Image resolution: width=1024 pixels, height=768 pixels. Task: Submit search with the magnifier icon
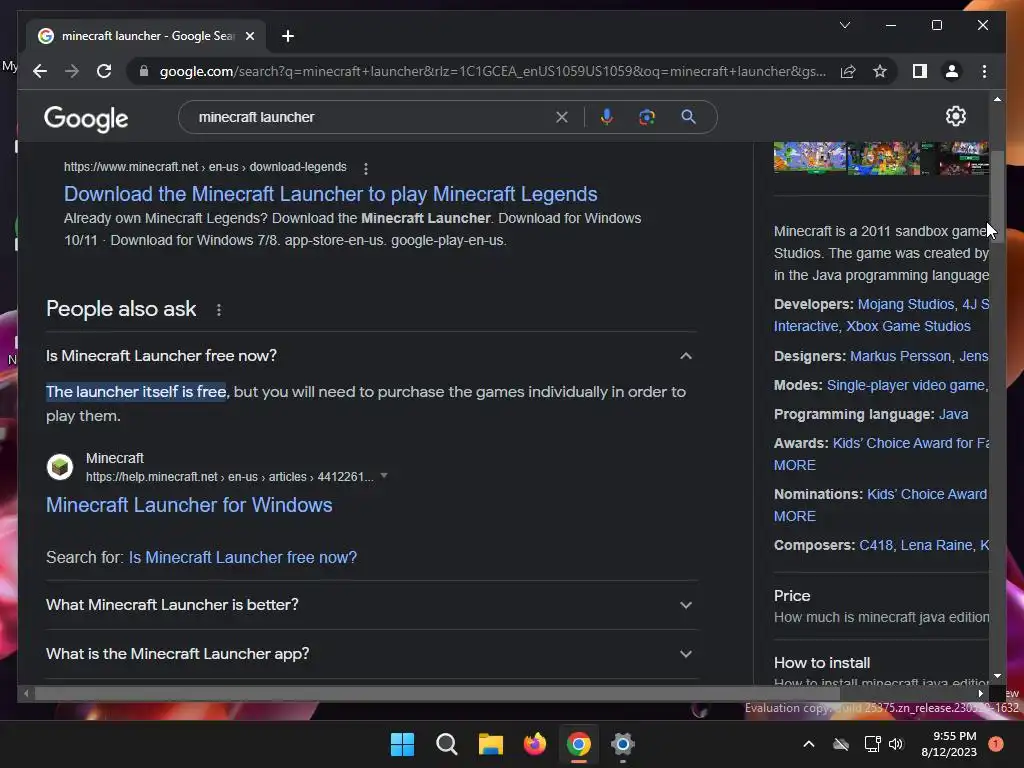click(688, 117)
